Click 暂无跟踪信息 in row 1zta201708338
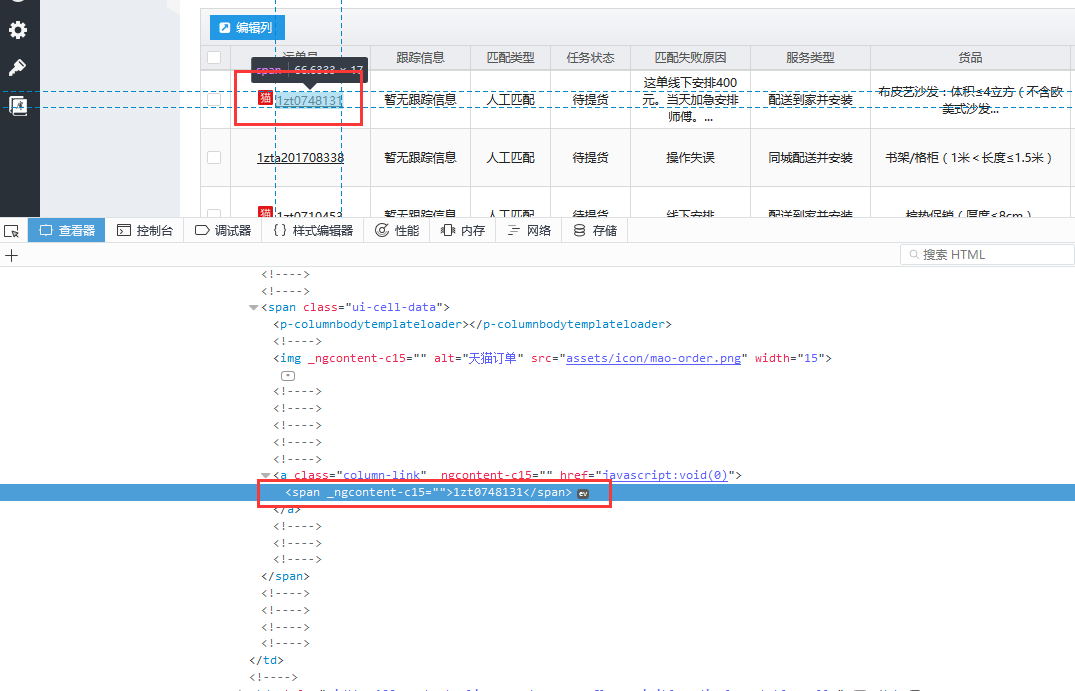The width and height of the screenshot is (1075, 691). pyautogui.click(x=420, y=158)
